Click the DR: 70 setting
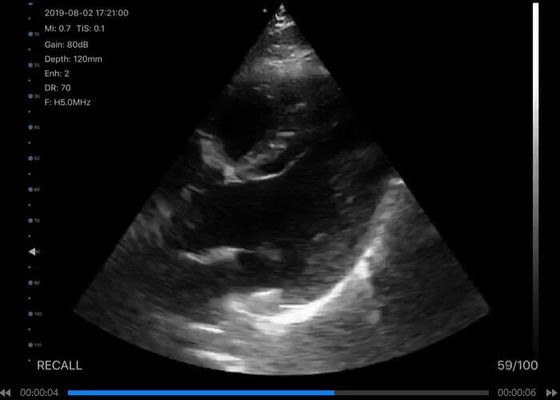 [x=58, y=88]
